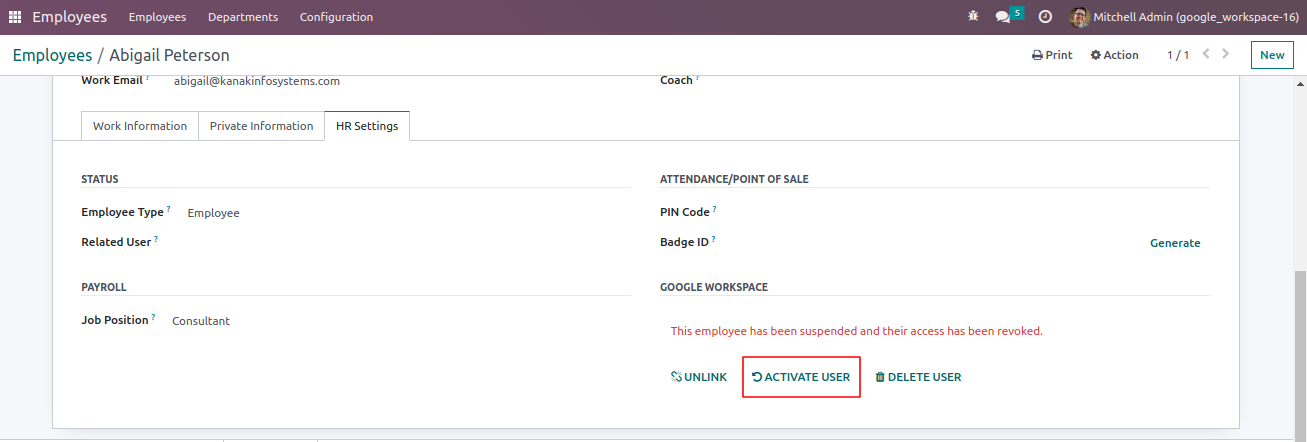Viewport: 1307px width, 442px height.
Task: Select the HR Settings tab
Action: point(367,126)
